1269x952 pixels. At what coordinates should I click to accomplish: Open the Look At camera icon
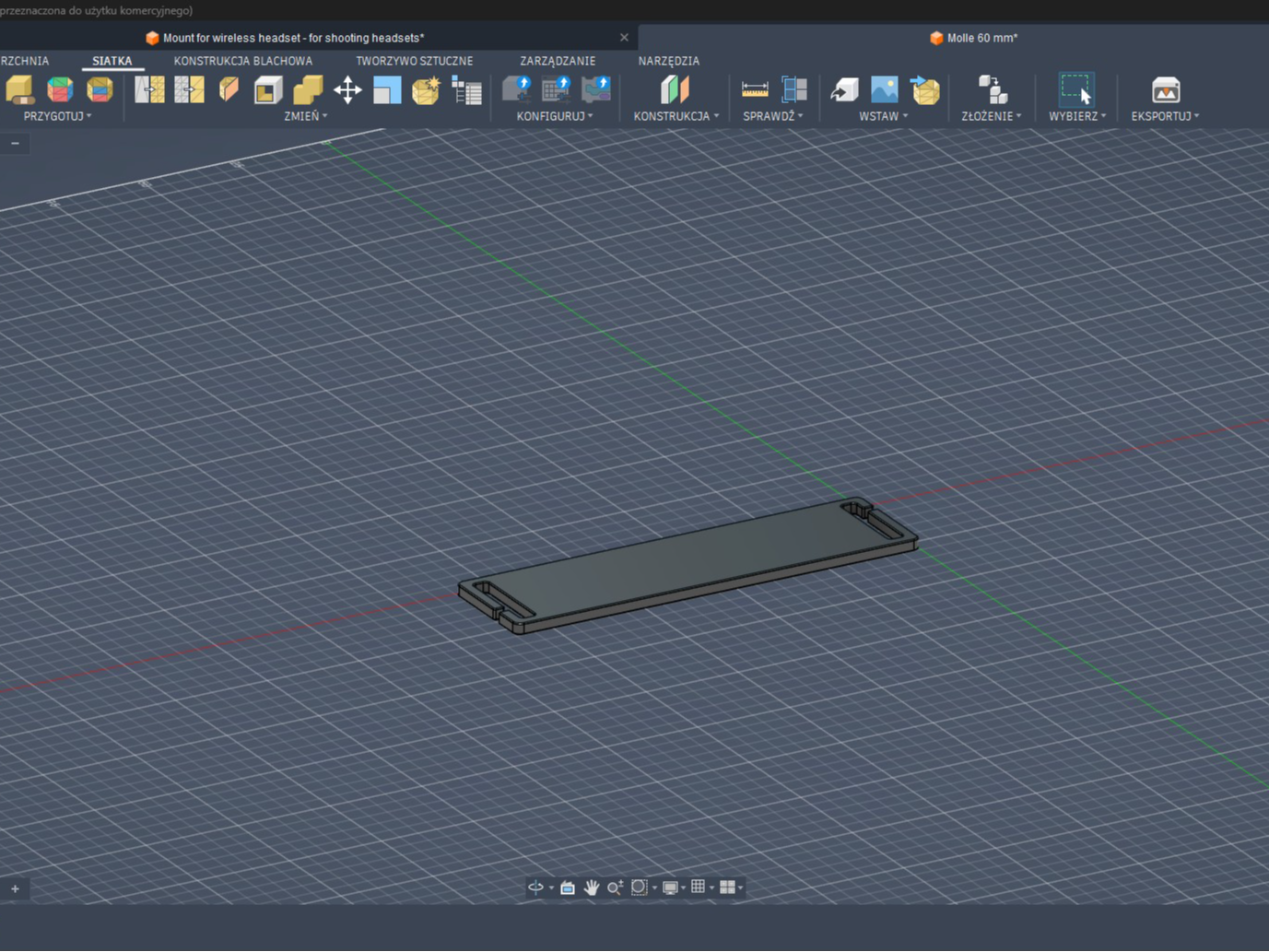(x=568, y=887)
